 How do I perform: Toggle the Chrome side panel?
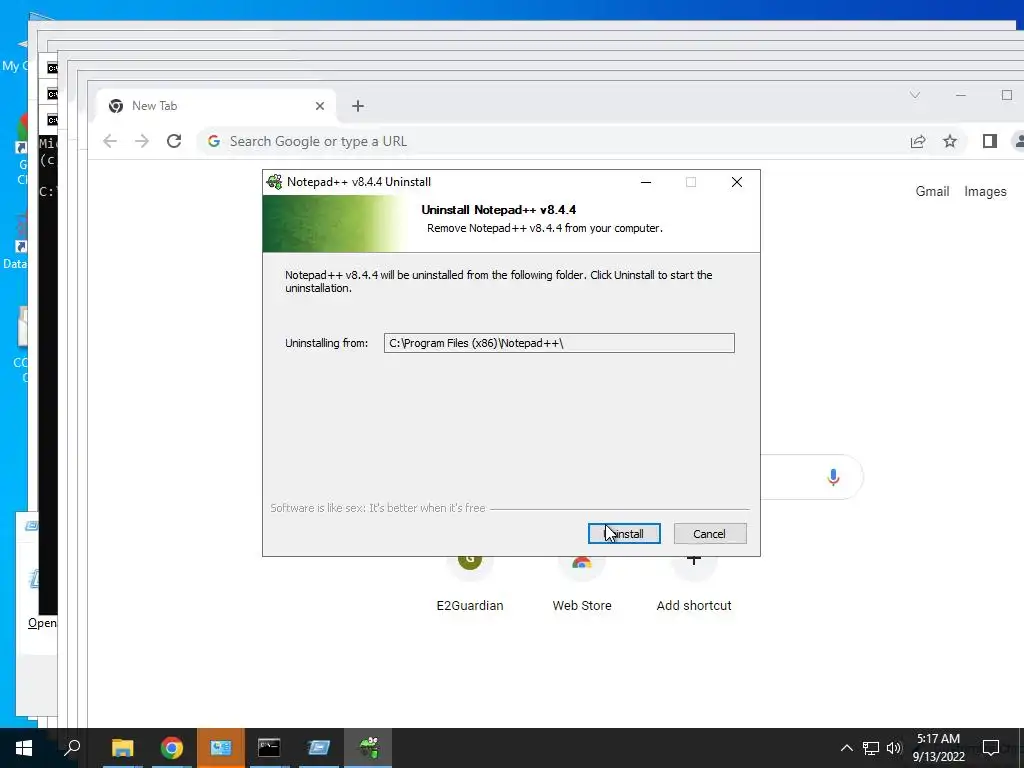pyautogui.click(x=990, y=141)
